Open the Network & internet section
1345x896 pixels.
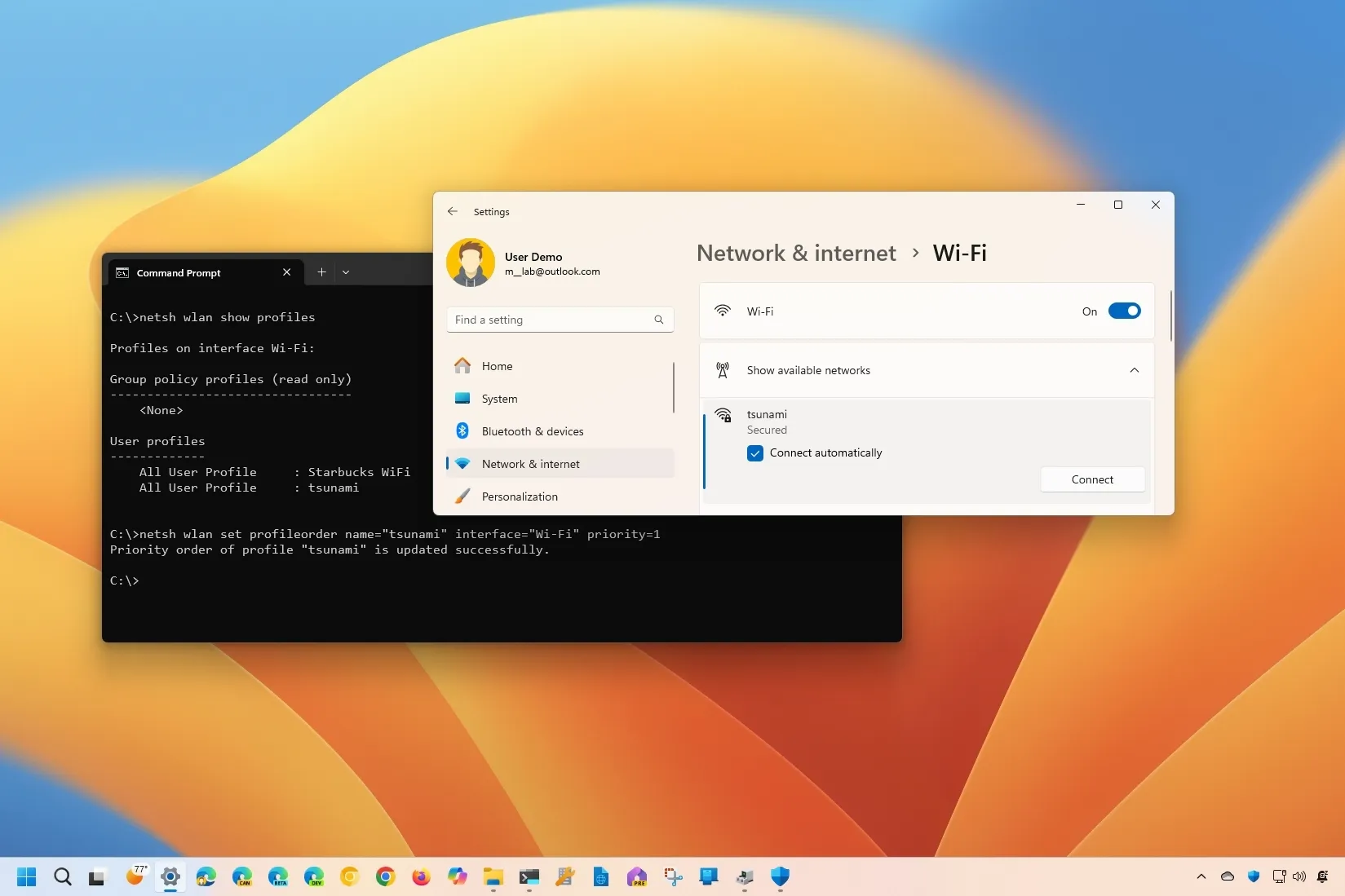click(x=531, y=463)
